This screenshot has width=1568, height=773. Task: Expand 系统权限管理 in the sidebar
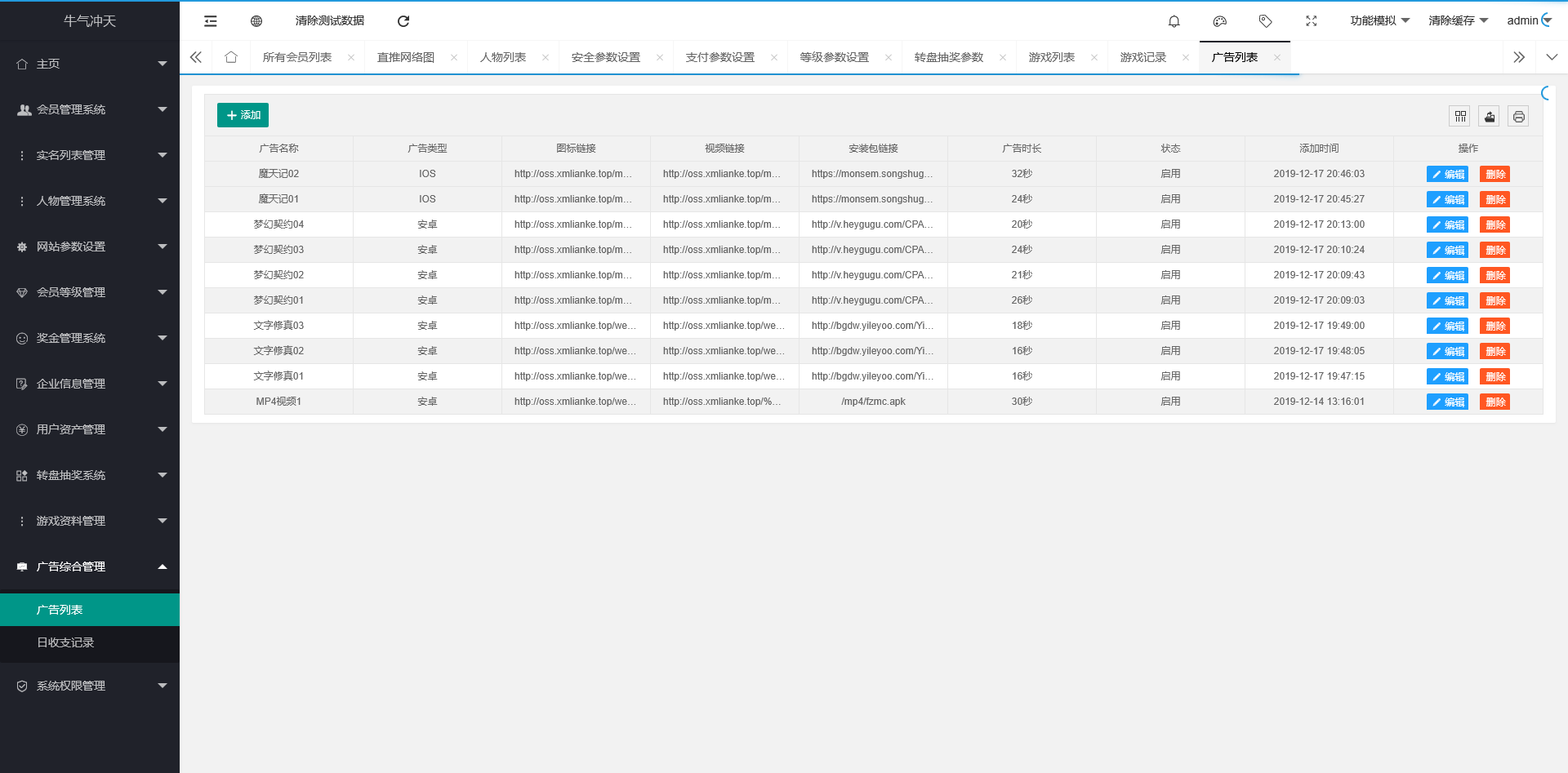coord(90,686)
